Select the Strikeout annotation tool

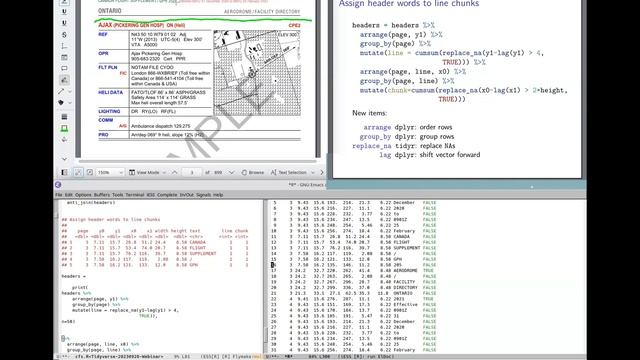coord(64,35)
